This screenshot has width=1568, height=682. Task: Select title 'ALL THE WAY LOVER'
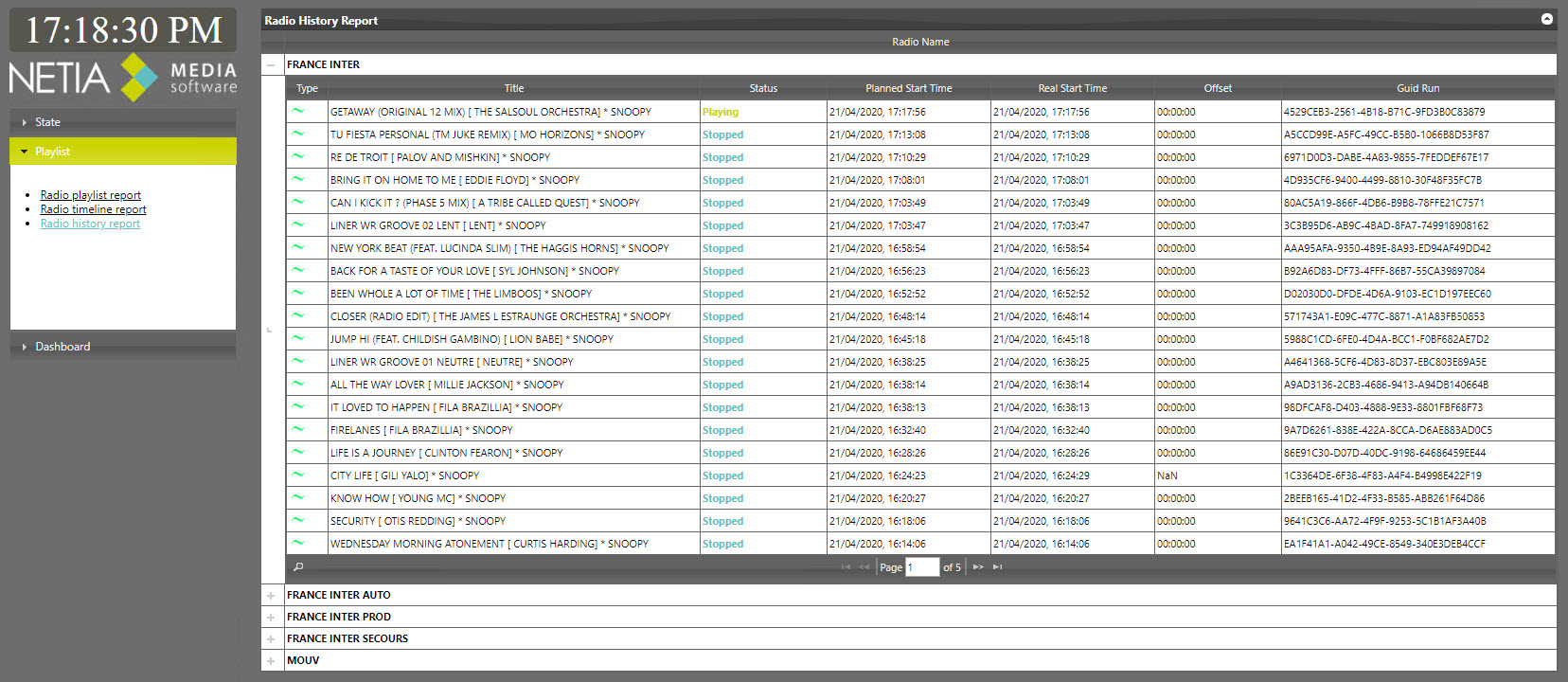(x=447, y=385)
